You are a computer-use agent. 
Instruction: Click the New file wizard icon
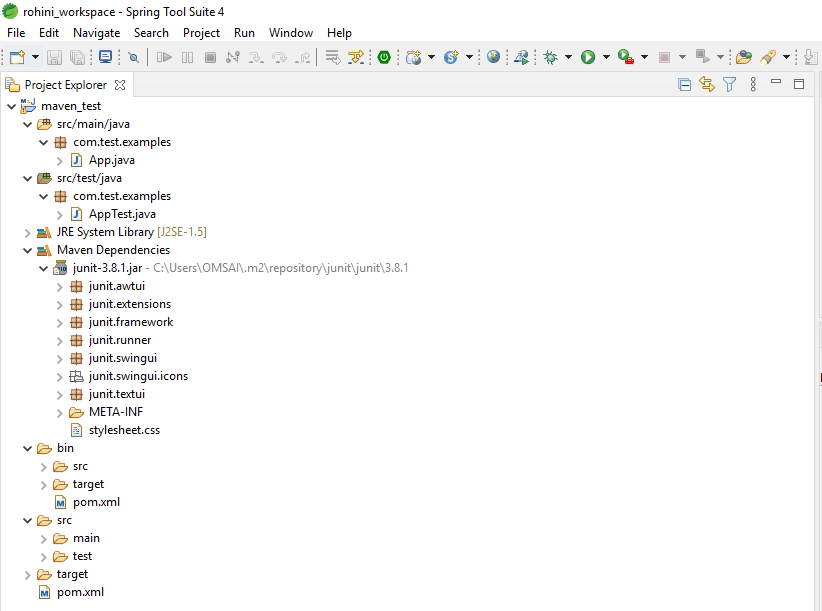click(x=17, y=57)
